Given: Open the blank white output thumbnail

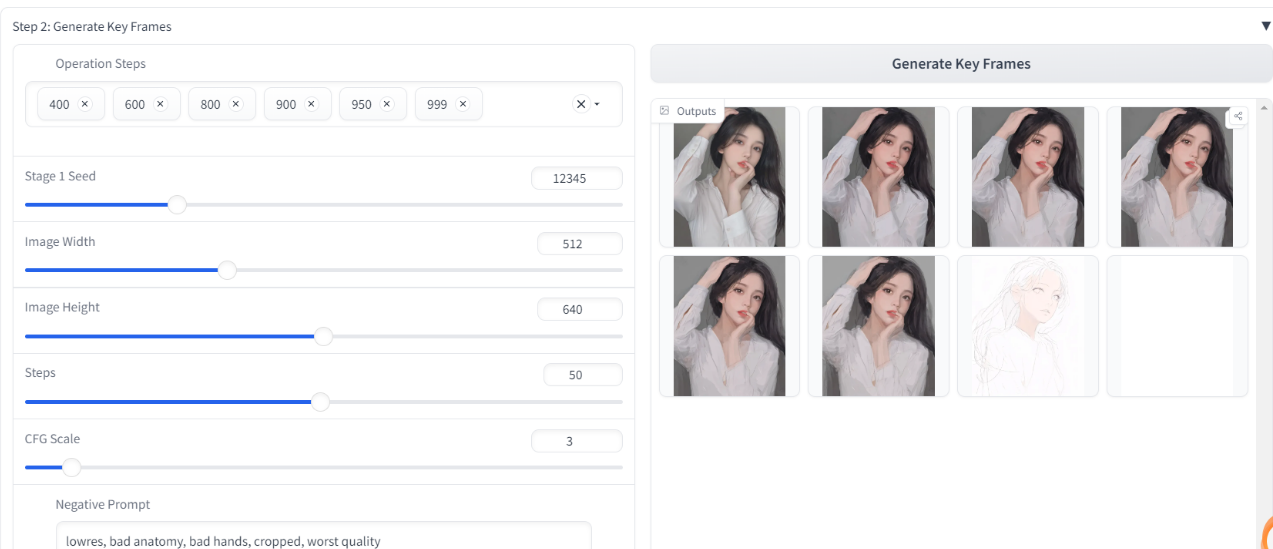Looking at the screenshot, I should pos(1177,326).
